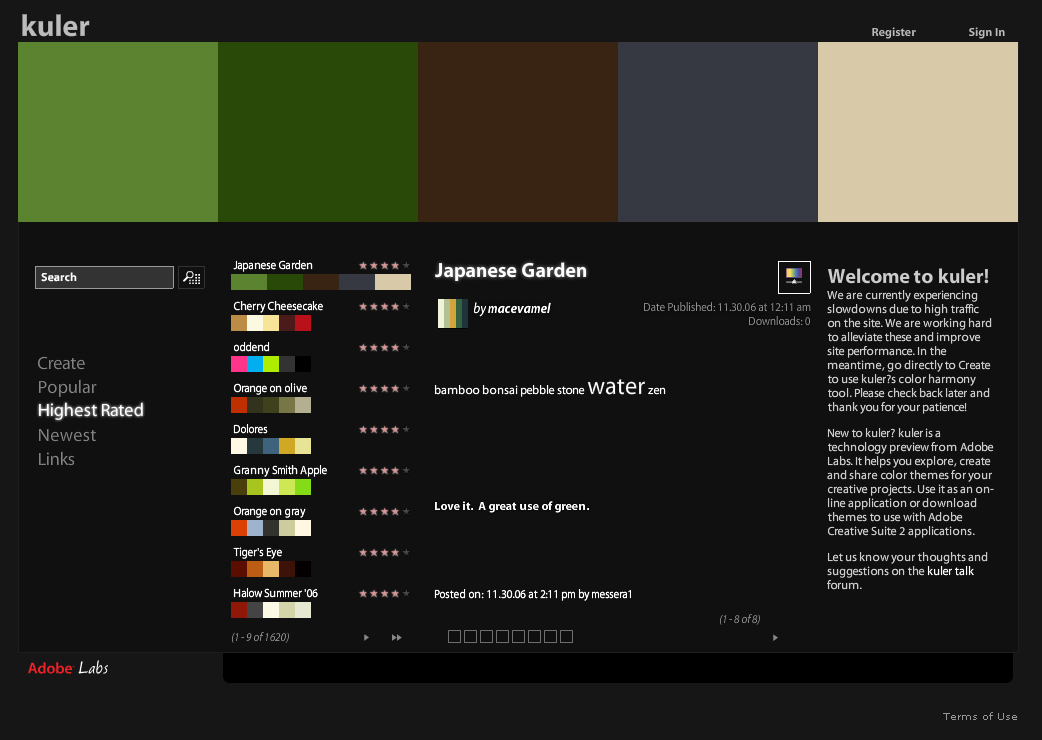Click star rating for Orange on gray
The image size is (1042, 740).
coord(384,511)
